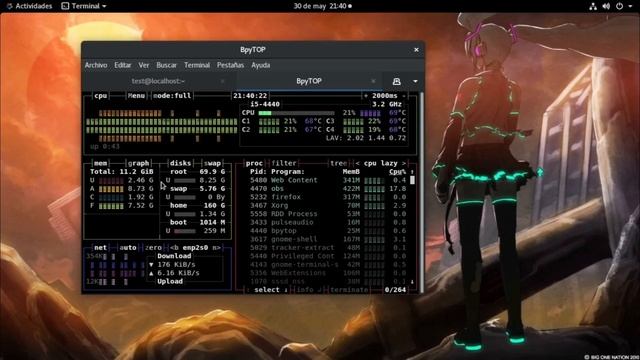Select the gnome-shell process row
Image resolution: width=640 pixels, height=360 pixels.
point(328,239)
